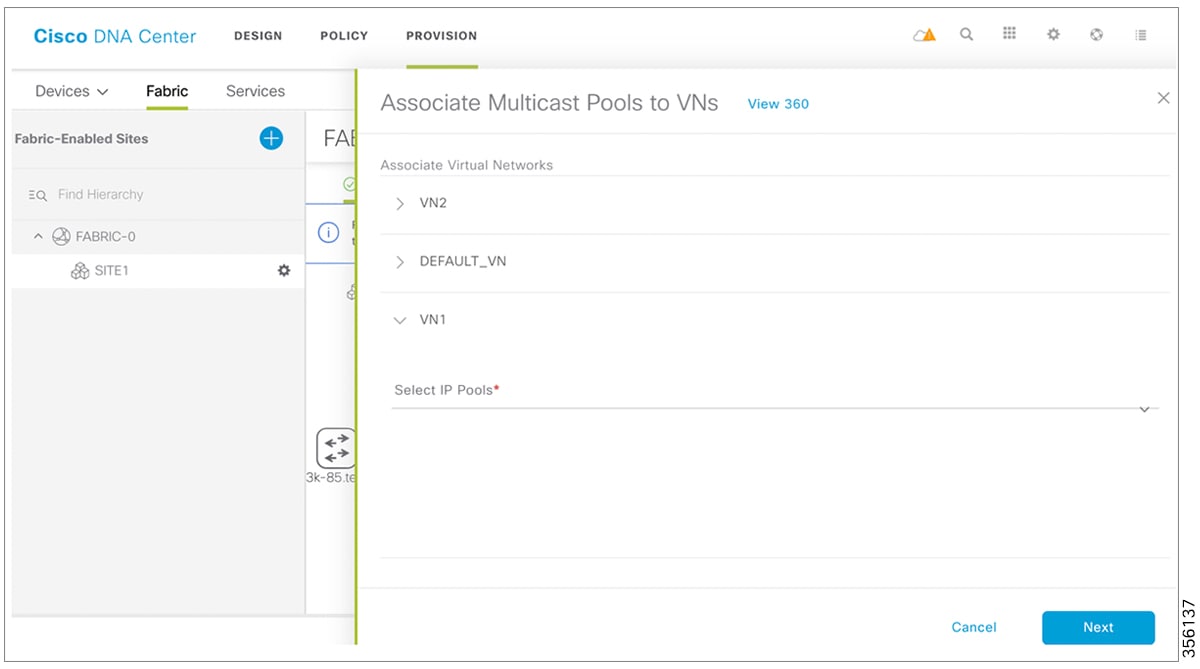Click the globe help icon

pyautogui.click(x=1097, y=35)
